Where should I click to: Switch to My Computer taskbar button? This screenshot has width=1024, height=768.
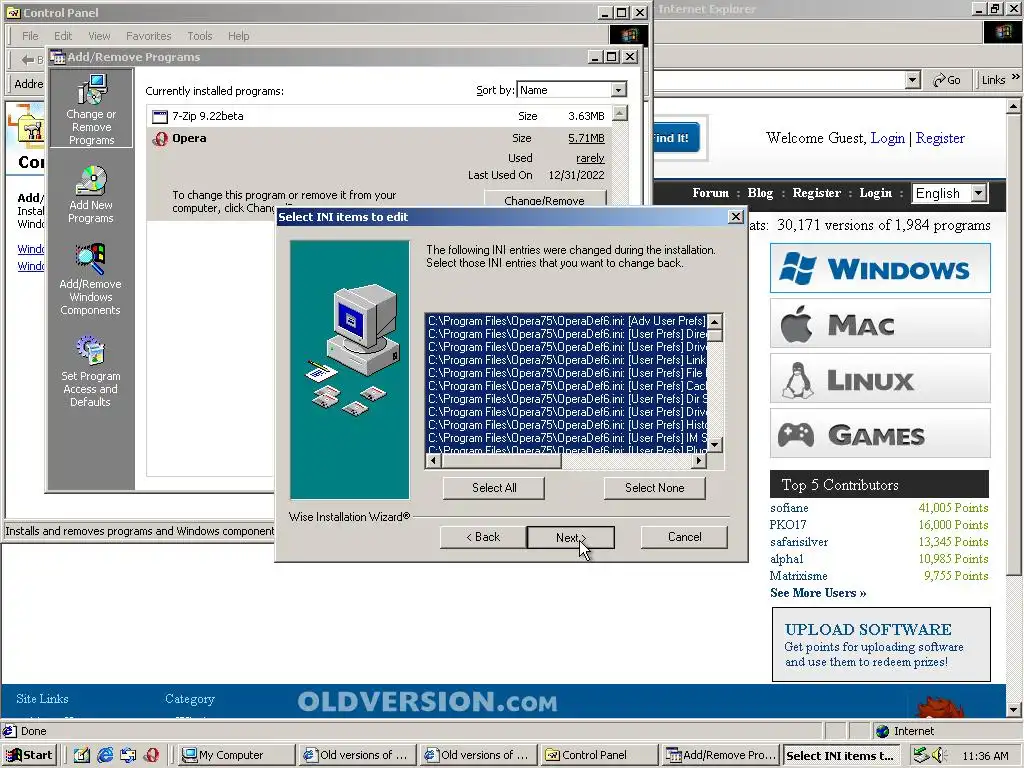tap(236, 755)
